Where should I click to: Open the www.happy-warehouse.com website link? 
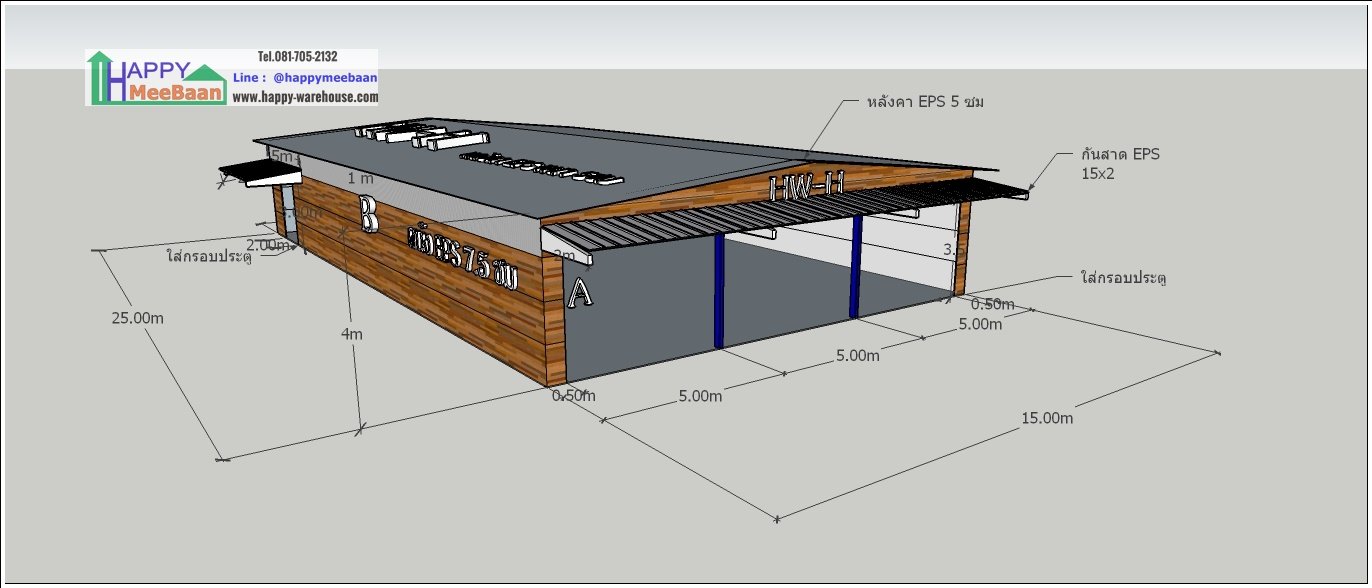click(x=305, y=97)
